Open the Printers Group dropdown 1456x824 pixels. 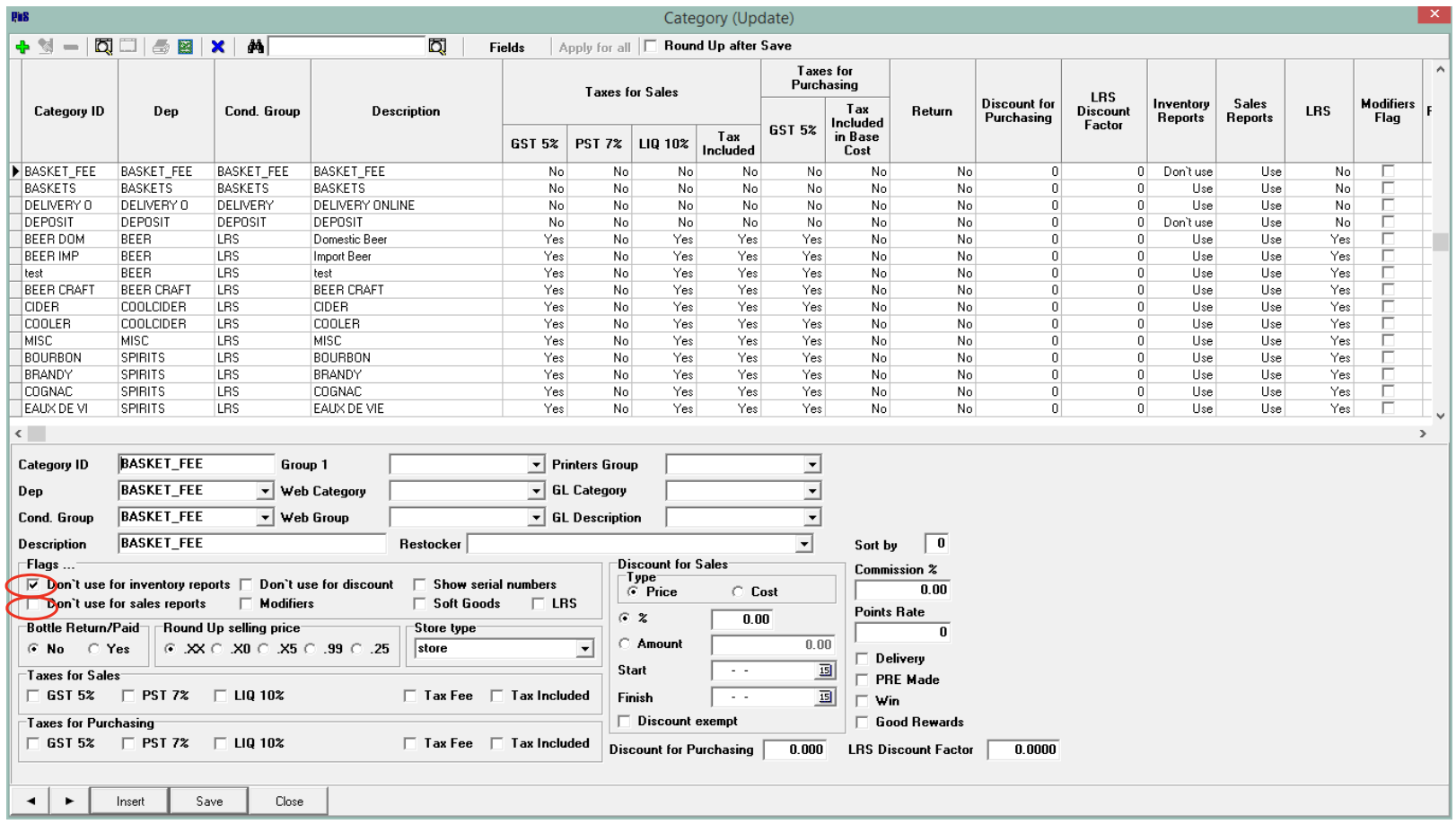coord(811,464)
